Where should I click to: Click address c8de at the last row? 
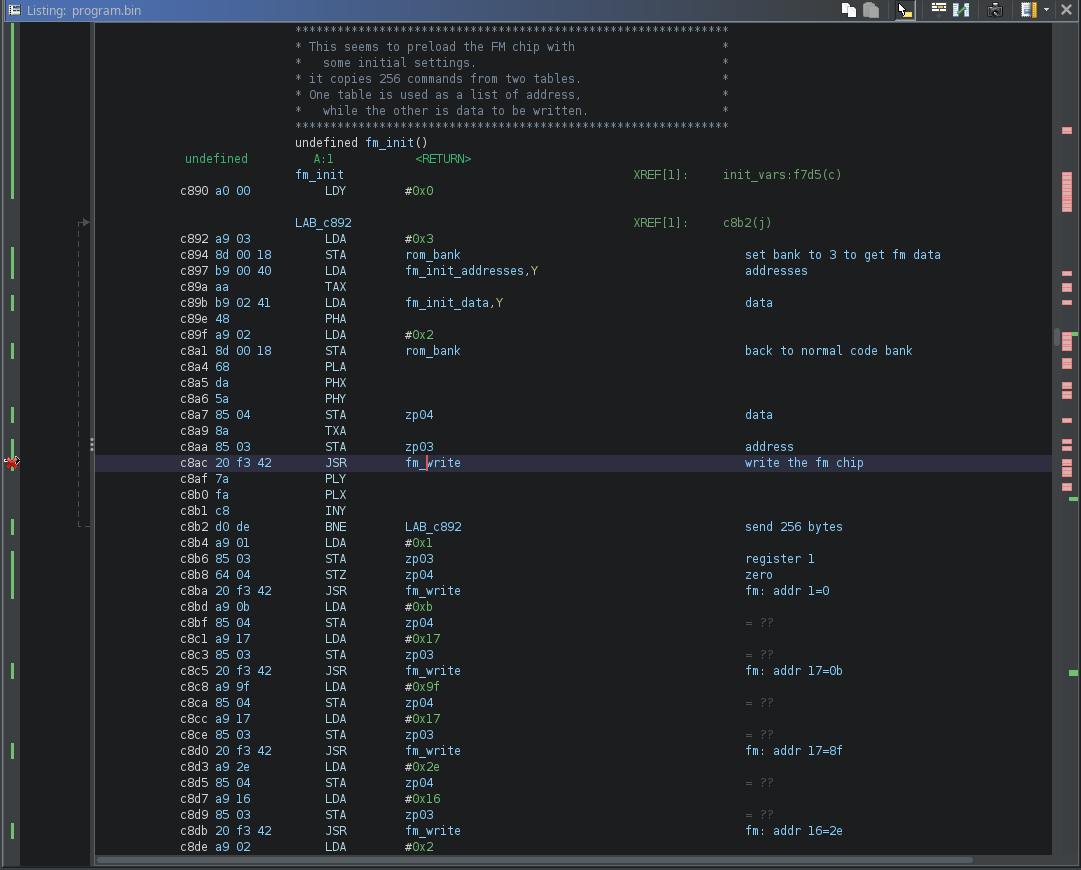point(194,847)
